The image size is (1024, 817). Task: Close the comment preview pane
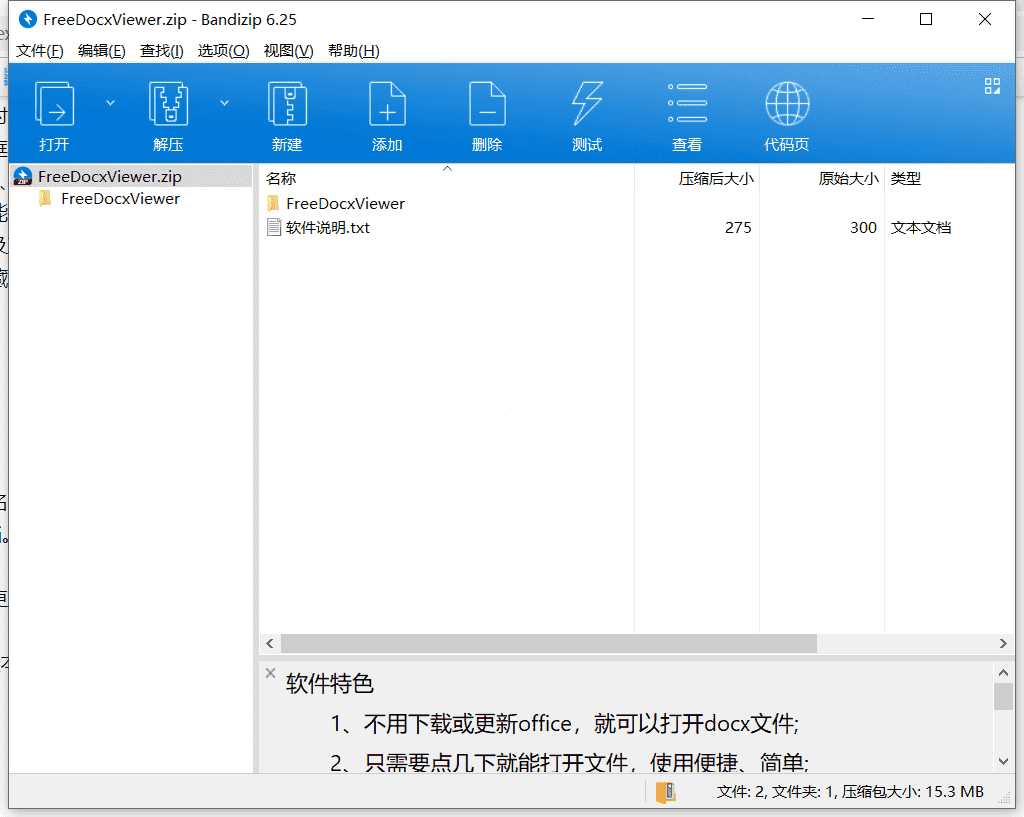[x=270, y=673]
